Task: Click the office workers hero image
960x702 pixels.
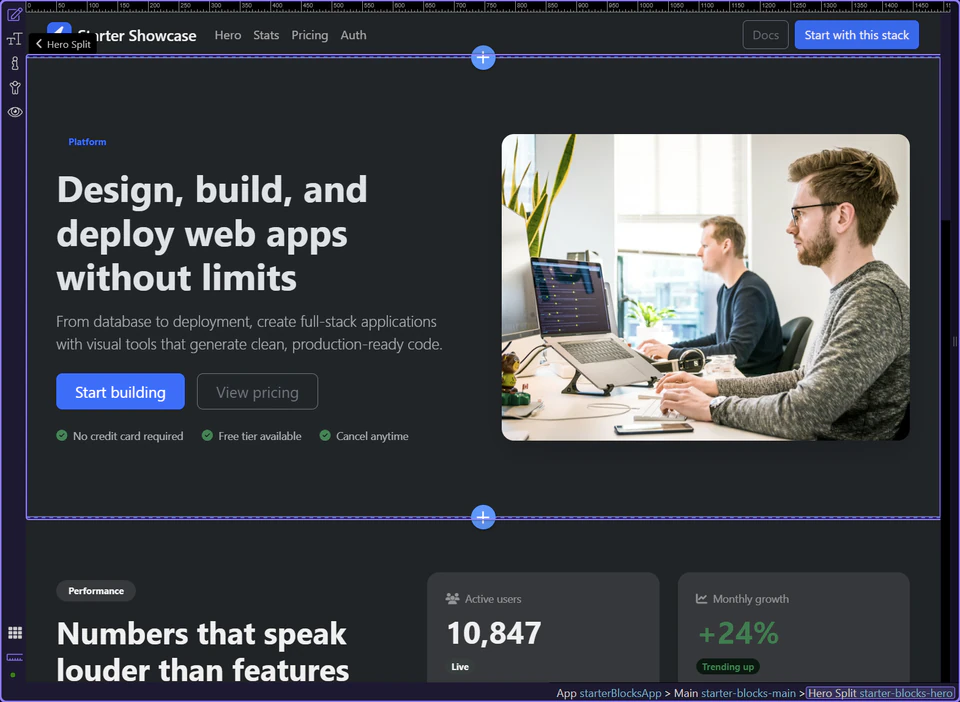Action: pyautogui.click(x=705, y=287)
